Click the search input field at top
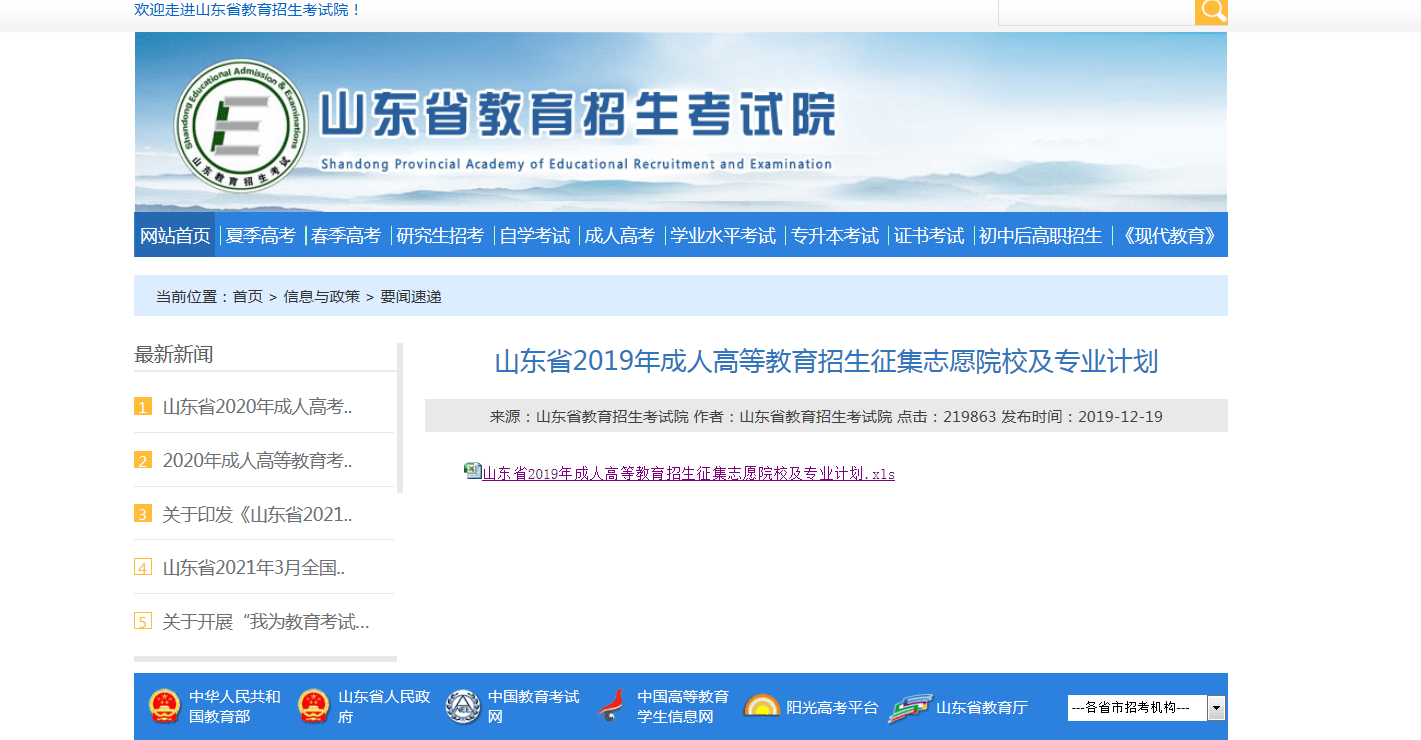This screenshot has width=1421, height=740. click(x=1096, y=11)
